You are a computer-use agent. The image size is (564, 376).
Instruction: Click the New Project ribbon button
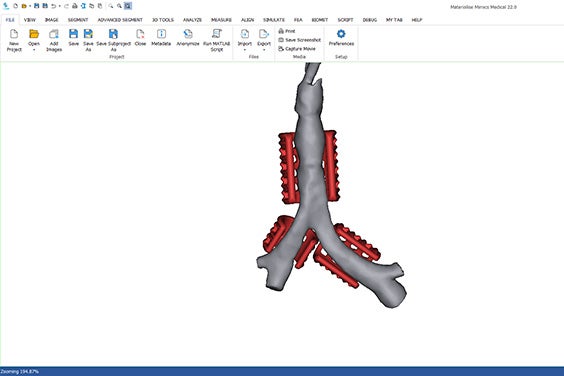click(x=14, y=40)
